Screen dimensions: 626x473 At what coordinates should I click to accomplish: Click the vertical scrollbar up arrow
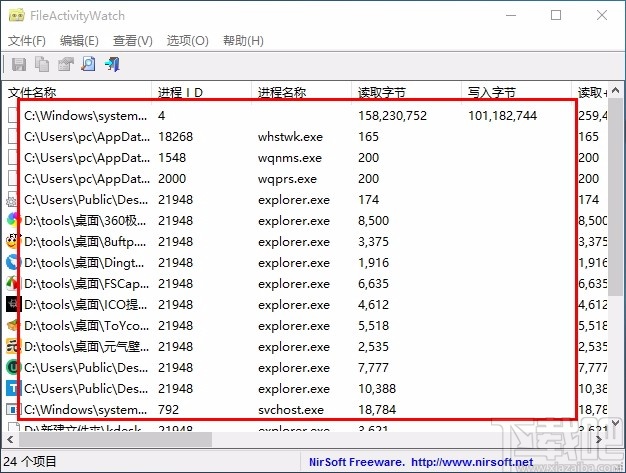pos(615,91)
